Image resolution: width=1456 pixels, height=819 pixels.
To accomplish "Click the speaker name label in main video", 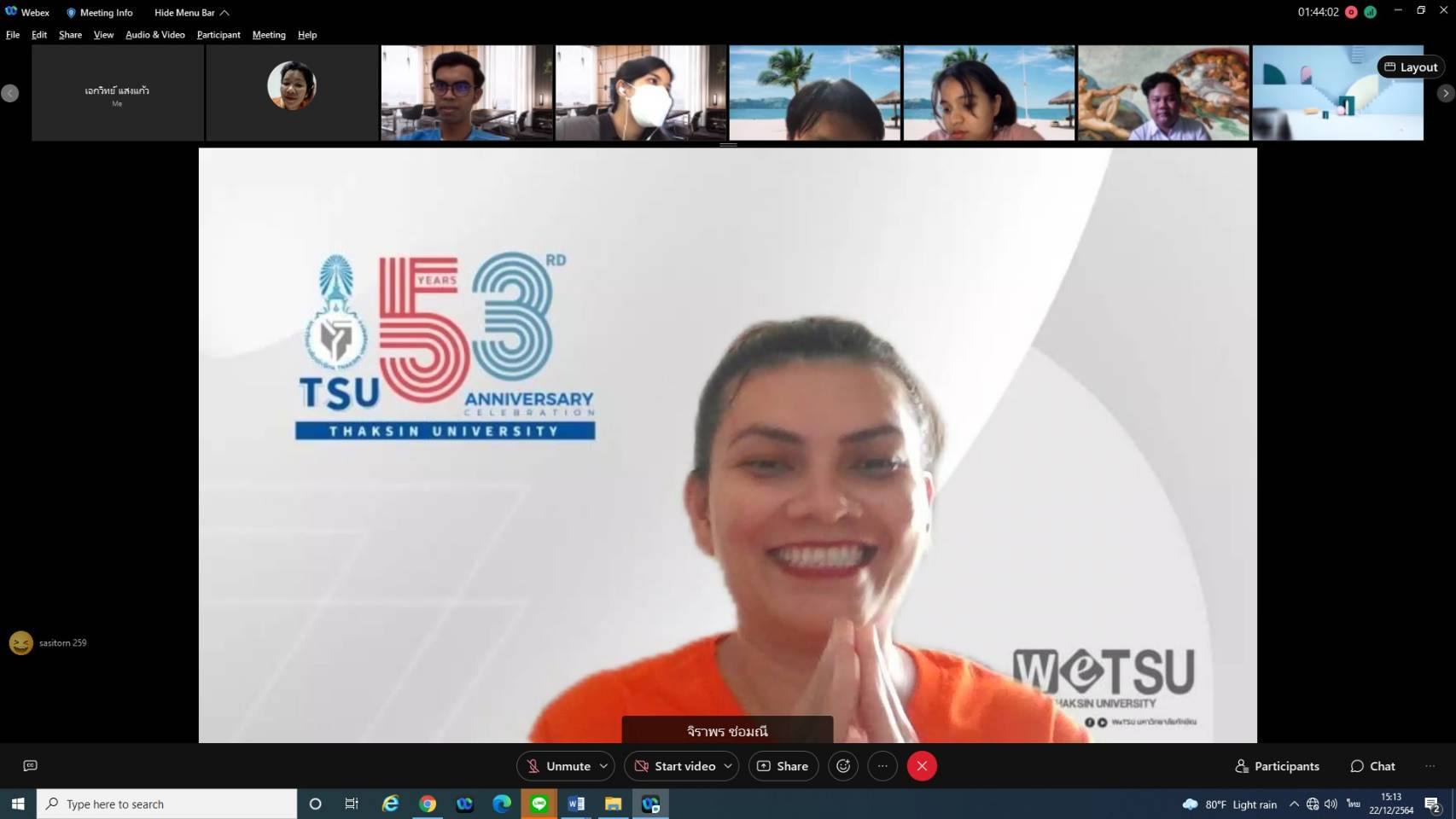I will coord(727,731).
